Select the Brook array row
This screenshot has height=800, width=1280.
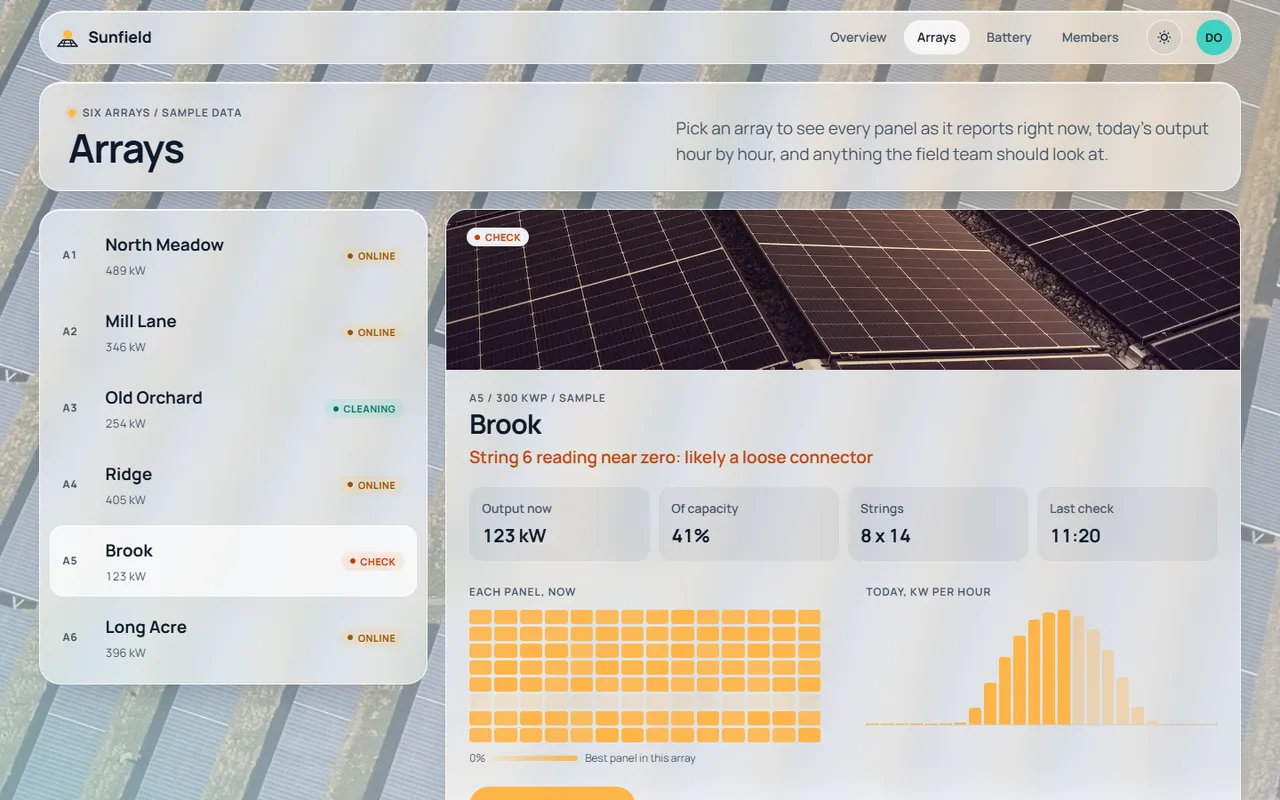(233, 562)
